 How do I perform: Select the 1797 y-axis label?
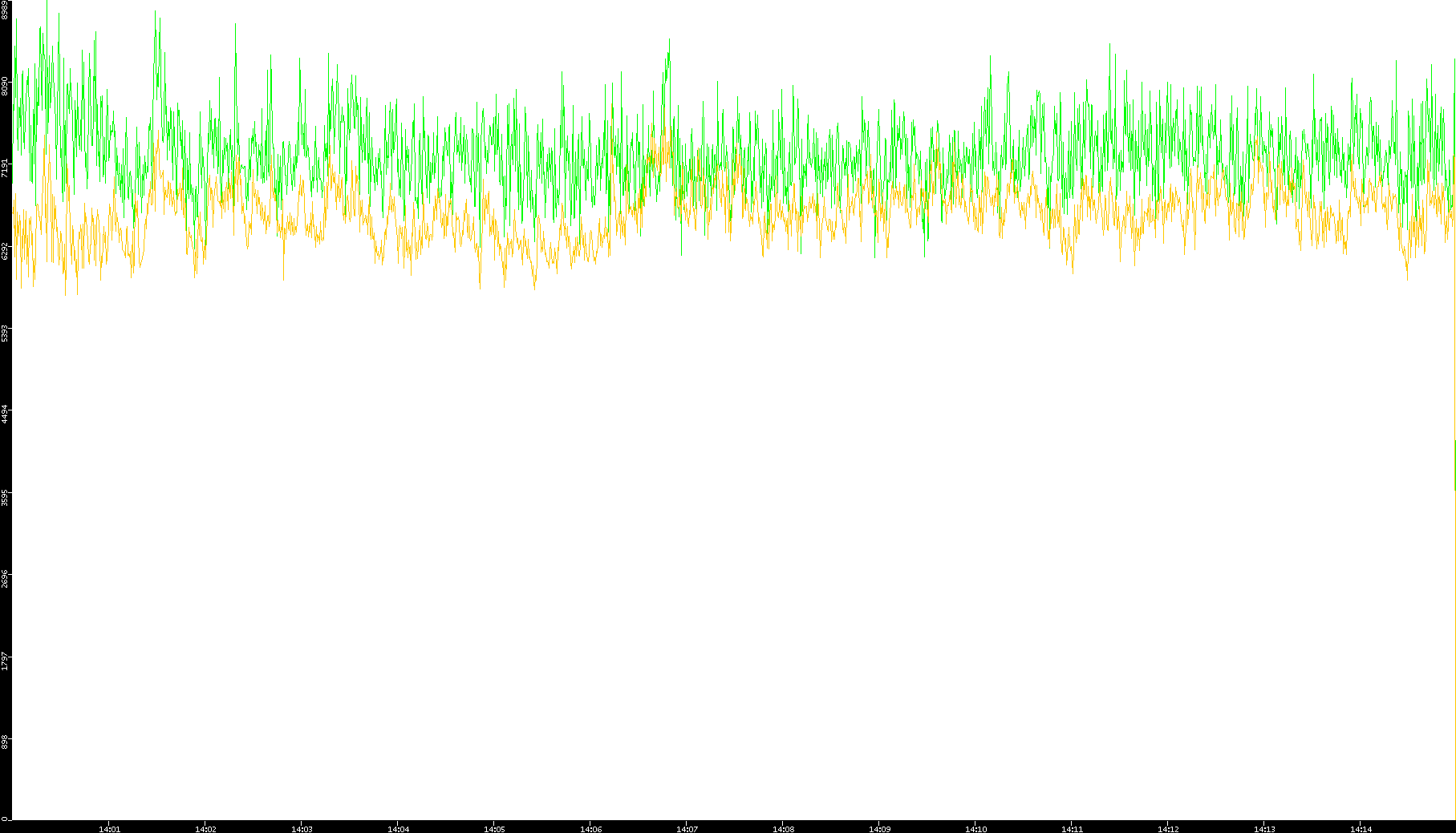6,661
